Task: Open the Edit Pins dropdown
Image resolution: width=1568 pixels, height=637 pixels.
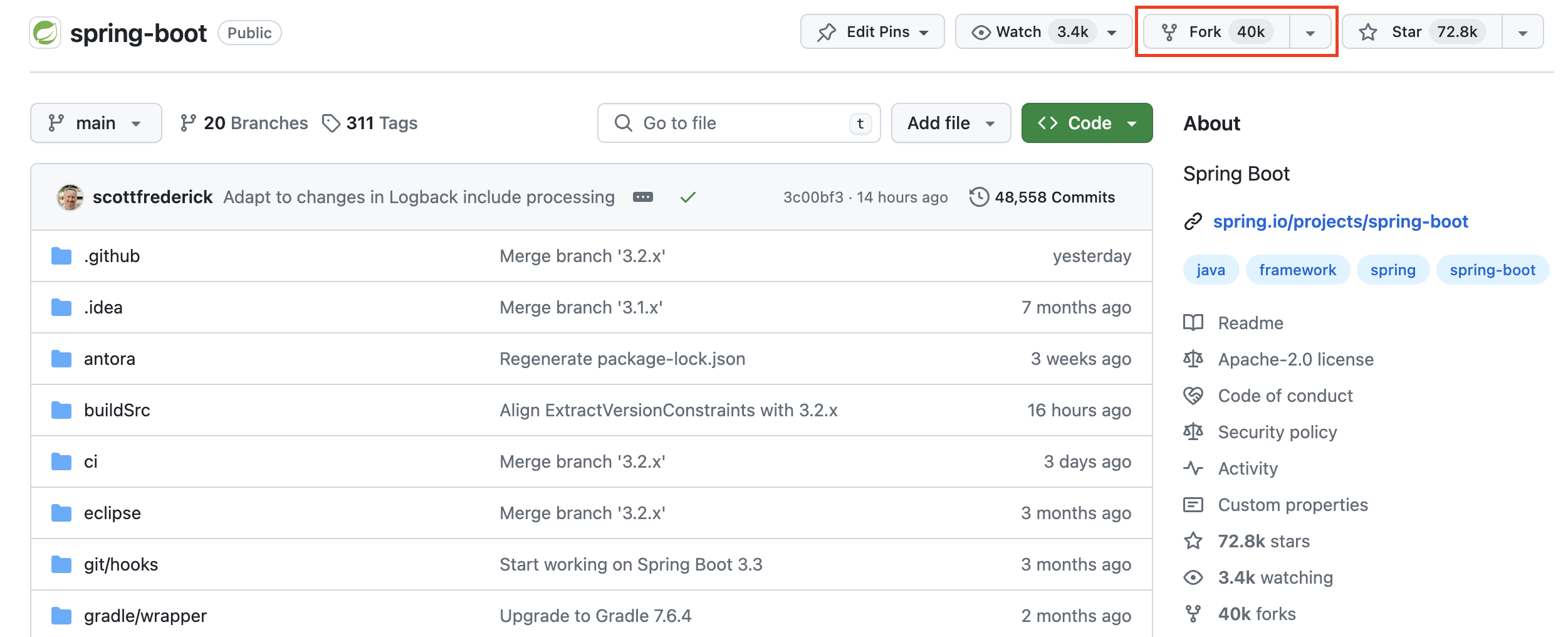Action: pos(872,32)
